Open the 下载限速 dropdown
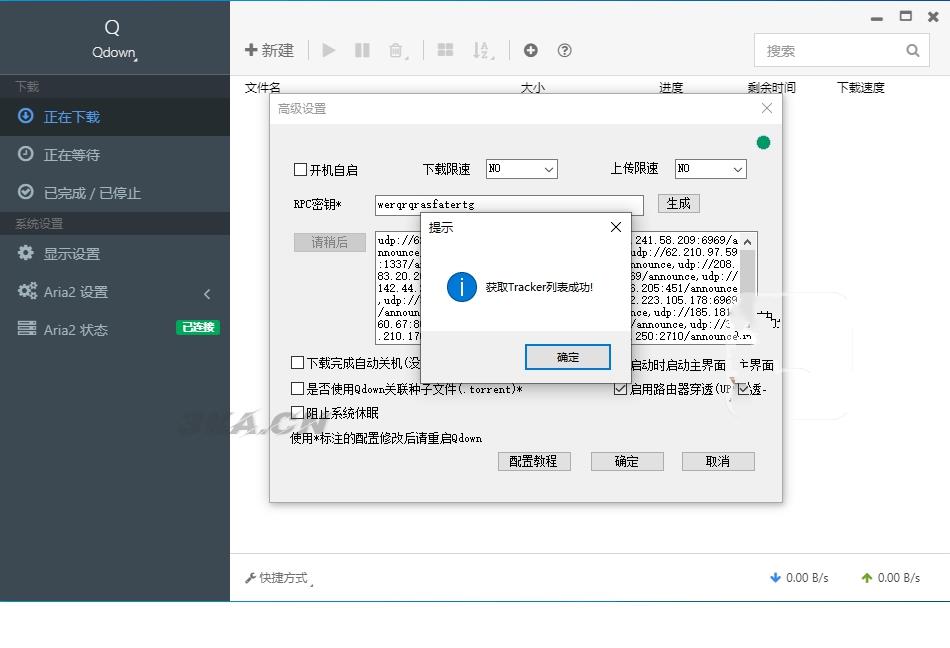 (x=522, y=169)
